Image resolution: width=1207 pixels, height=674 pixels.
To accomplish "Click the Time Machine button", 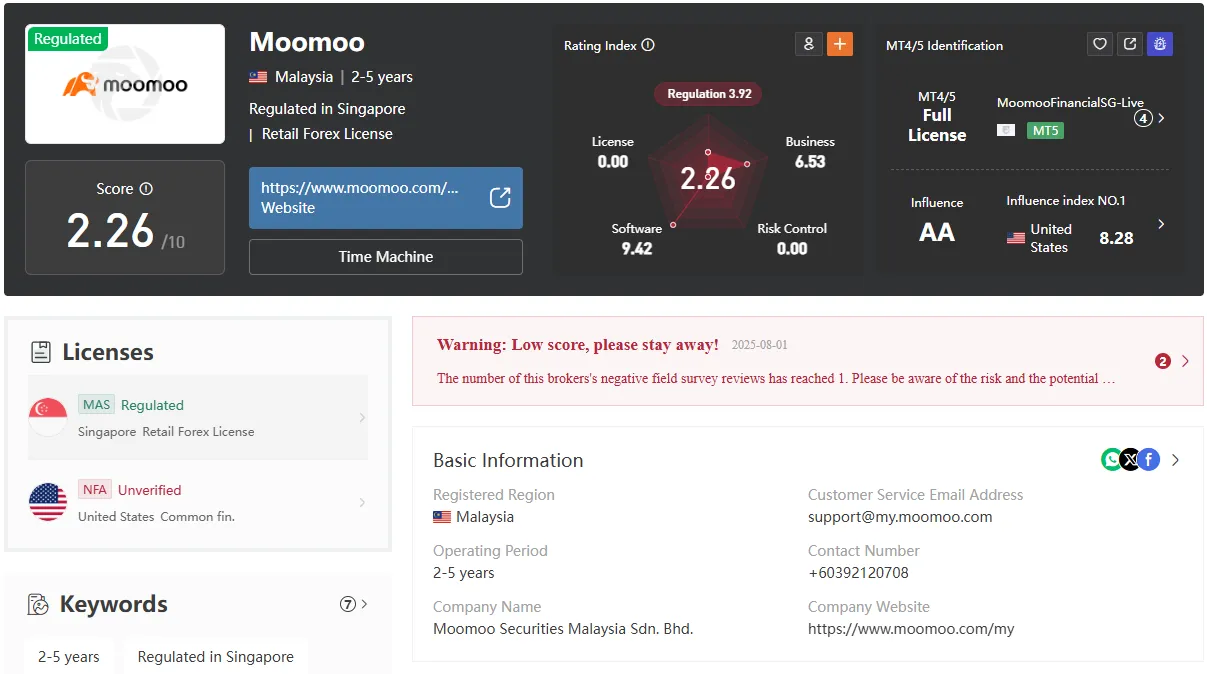I will click(386, 257).
